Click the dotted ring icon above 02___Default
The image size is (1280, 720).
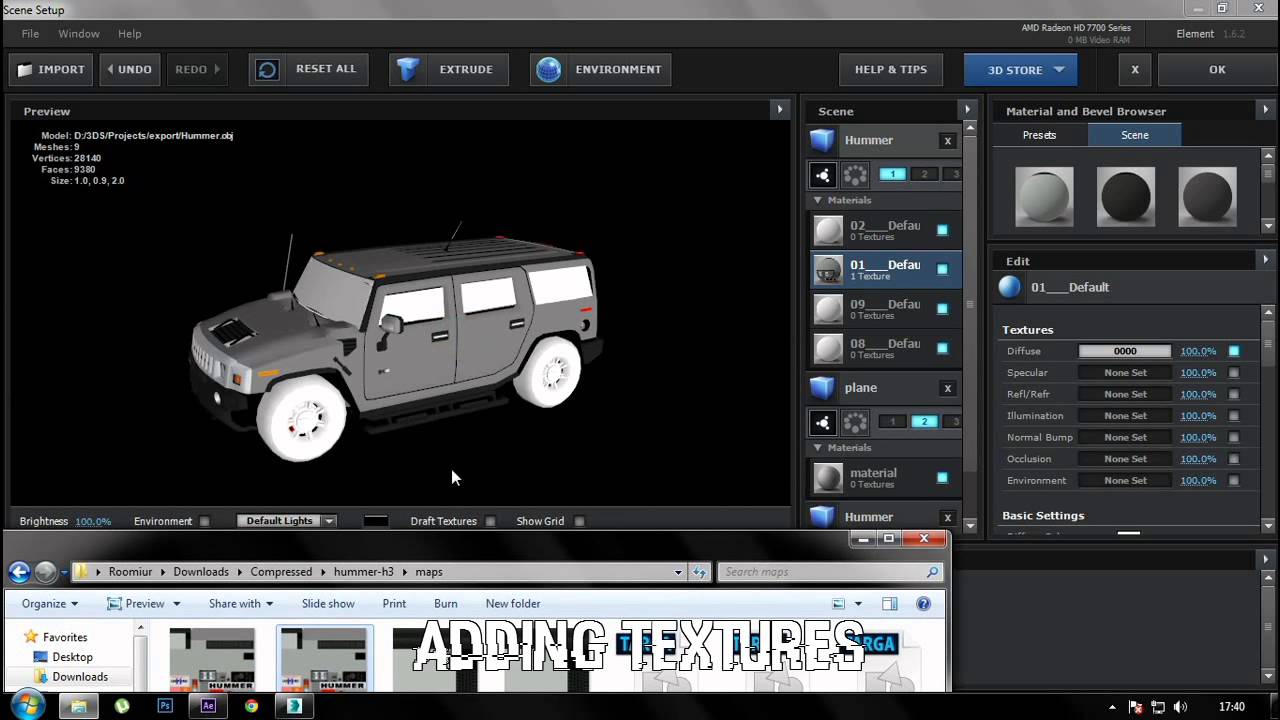(855, 175)
